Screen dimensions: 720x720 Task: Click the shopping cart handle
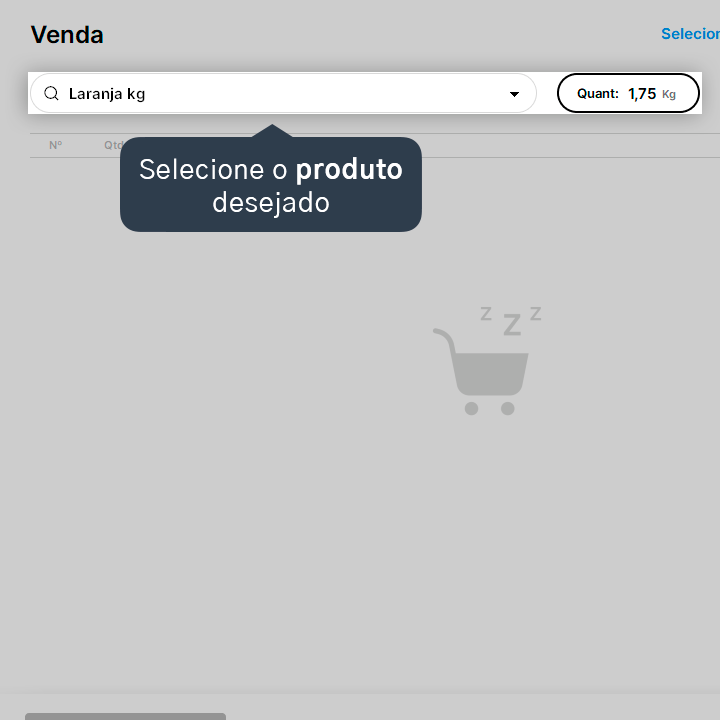point(444,339)
